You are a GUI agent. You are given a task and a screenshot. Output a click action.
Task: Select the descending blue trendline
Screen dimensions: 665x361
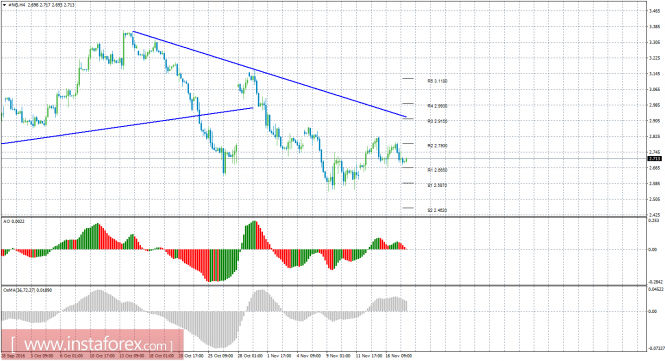click(270, 74)
